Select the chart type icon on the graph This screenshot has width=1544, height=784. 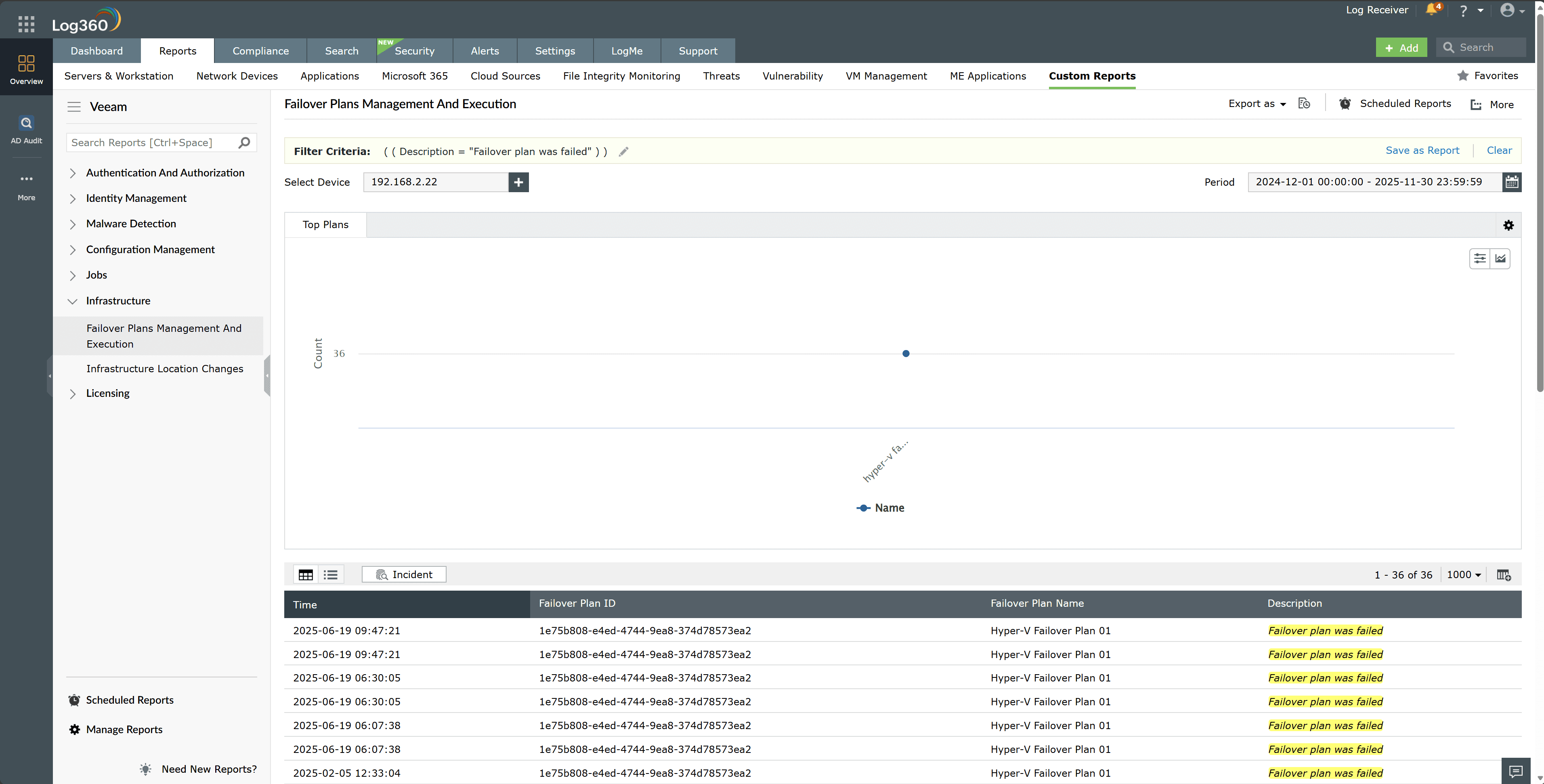[x=1501, y=258]
